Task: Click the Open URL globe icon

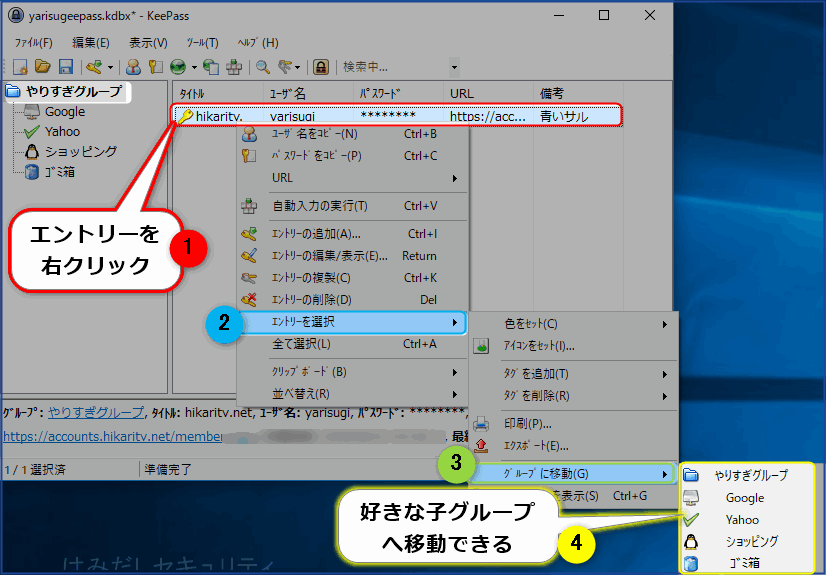Action: [x=178, y=67]
